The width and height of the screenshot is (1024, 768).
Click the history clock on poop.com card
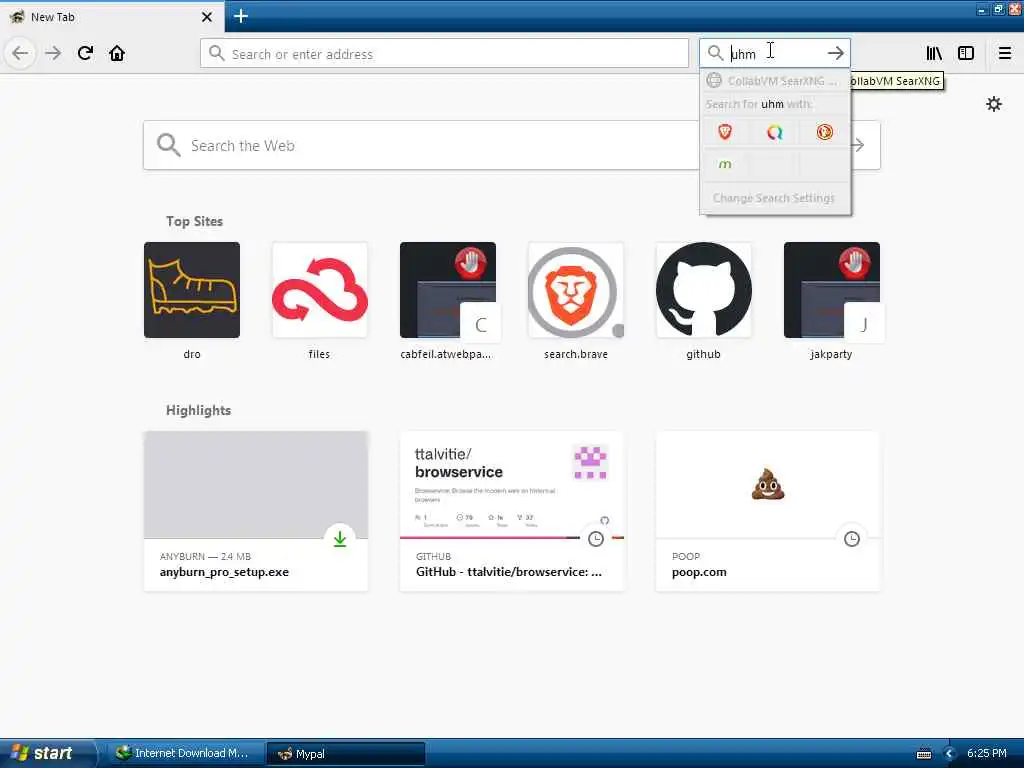click(x=852, y=539)
